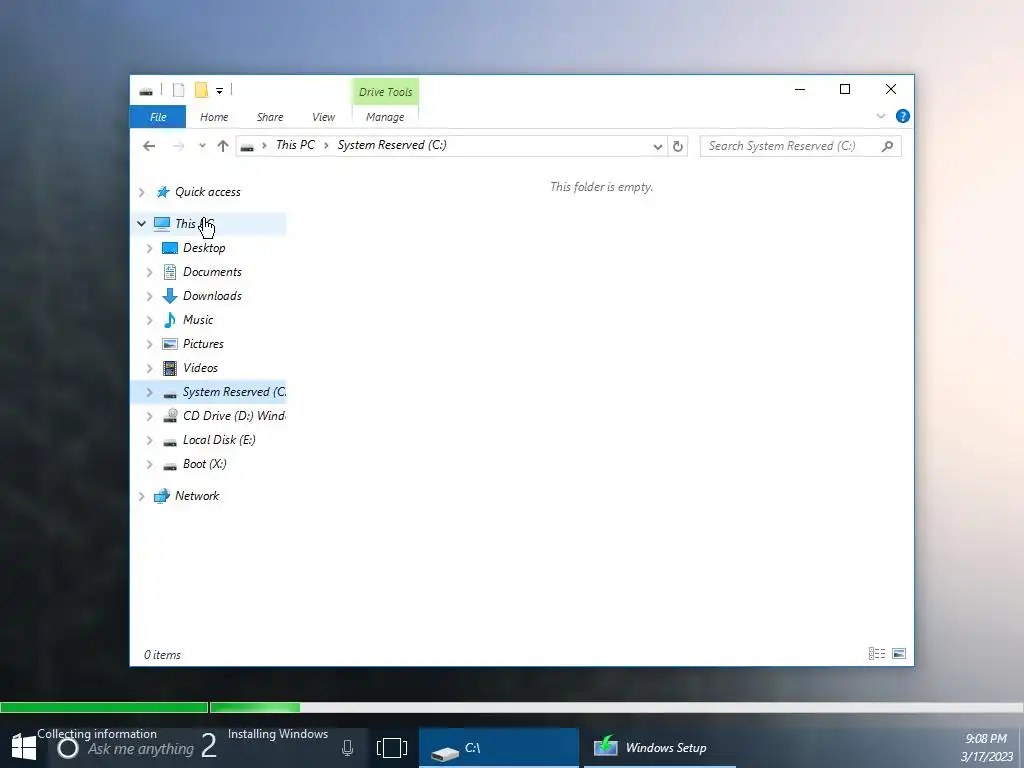Image resolution: width=1024 pixels, height=768 pixels.
Task: Open the Manage drive tools tab
Action: click(x=385, y=117)
